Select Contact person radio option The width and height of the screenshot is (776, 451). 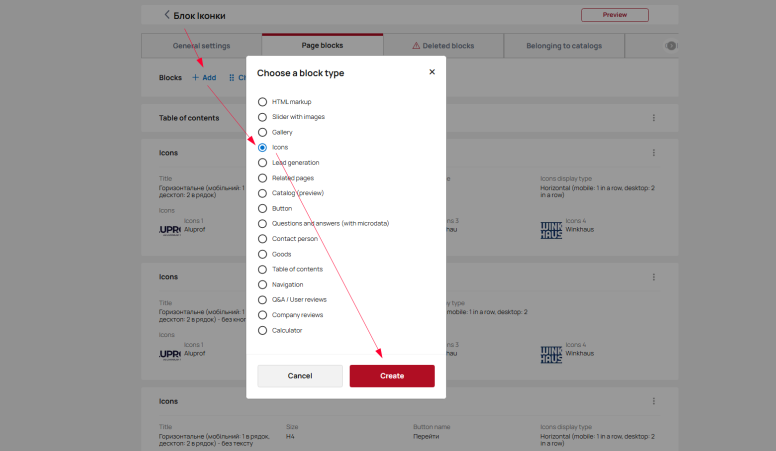[x=262, y=239]
